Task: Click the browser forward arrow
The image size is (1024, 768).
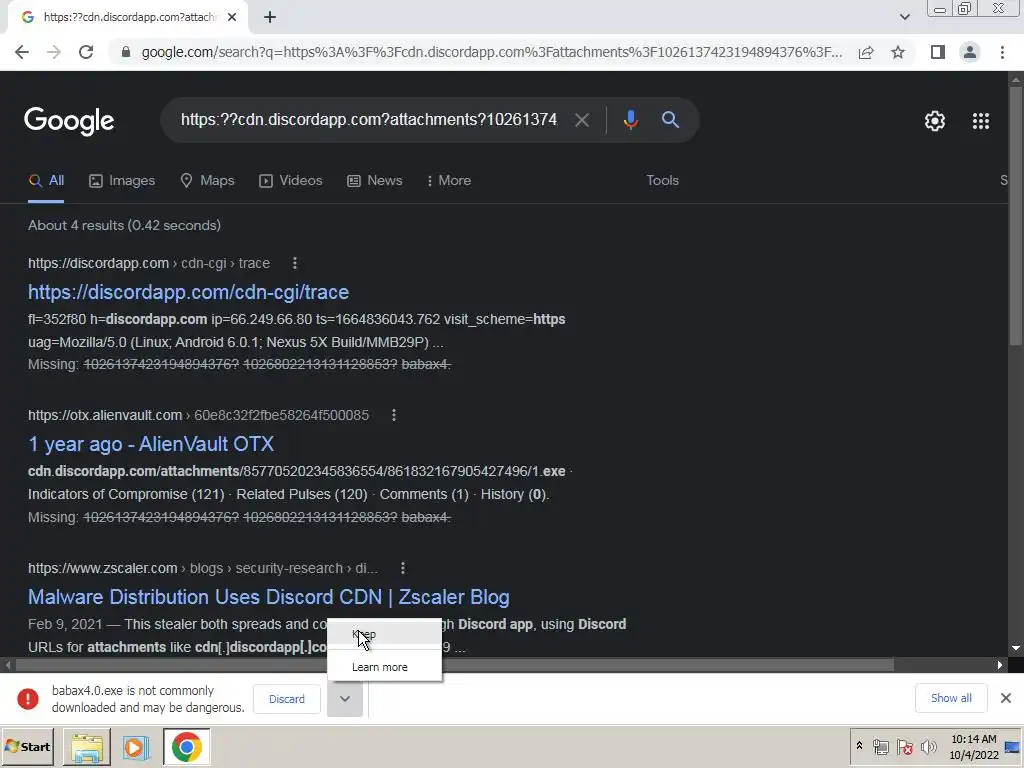Action: point(54,52)
